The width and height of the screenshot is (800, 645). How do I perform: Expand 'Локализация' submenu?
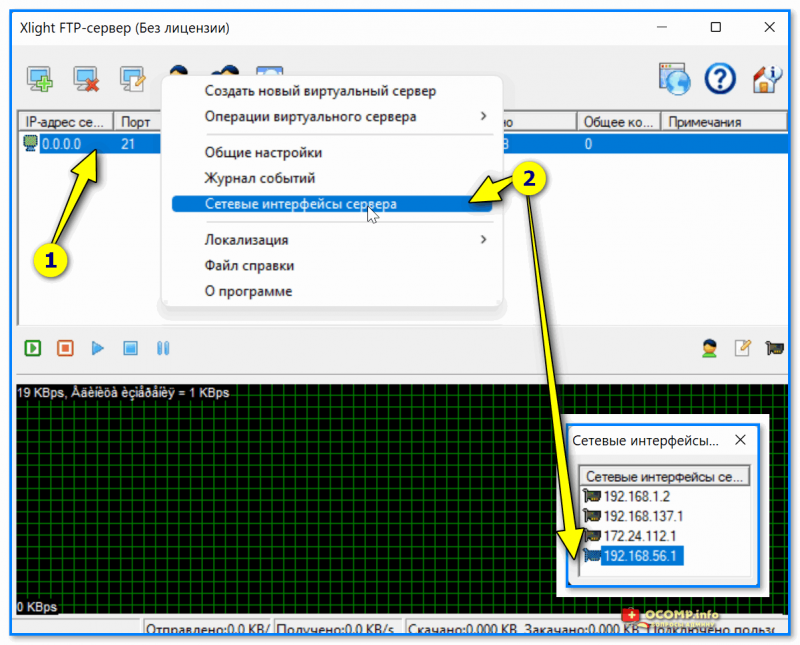[x=332, y=240]
